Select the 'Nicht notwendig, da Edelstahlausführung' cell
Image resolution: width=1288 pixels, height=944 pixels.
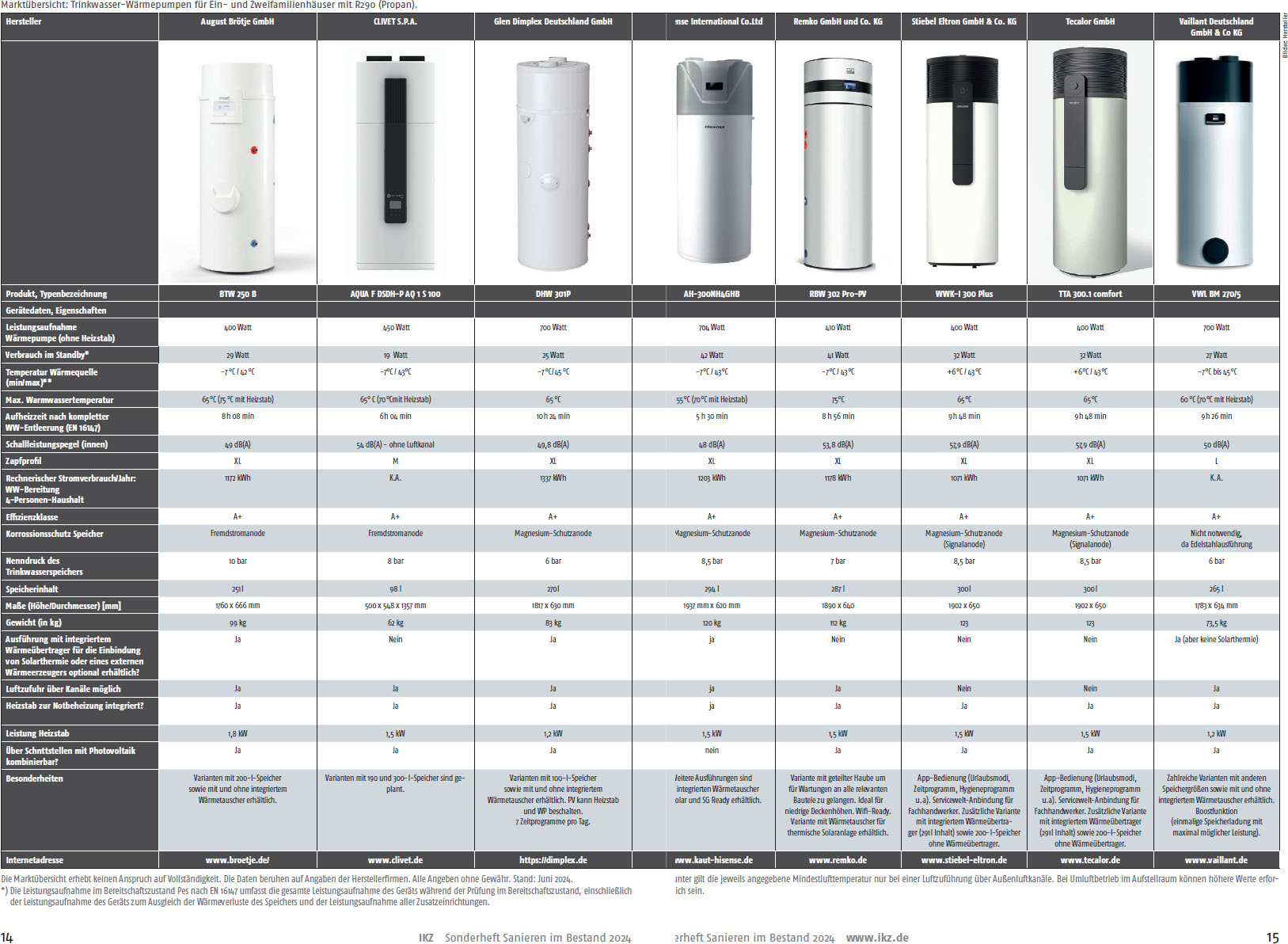[1217, 539]
